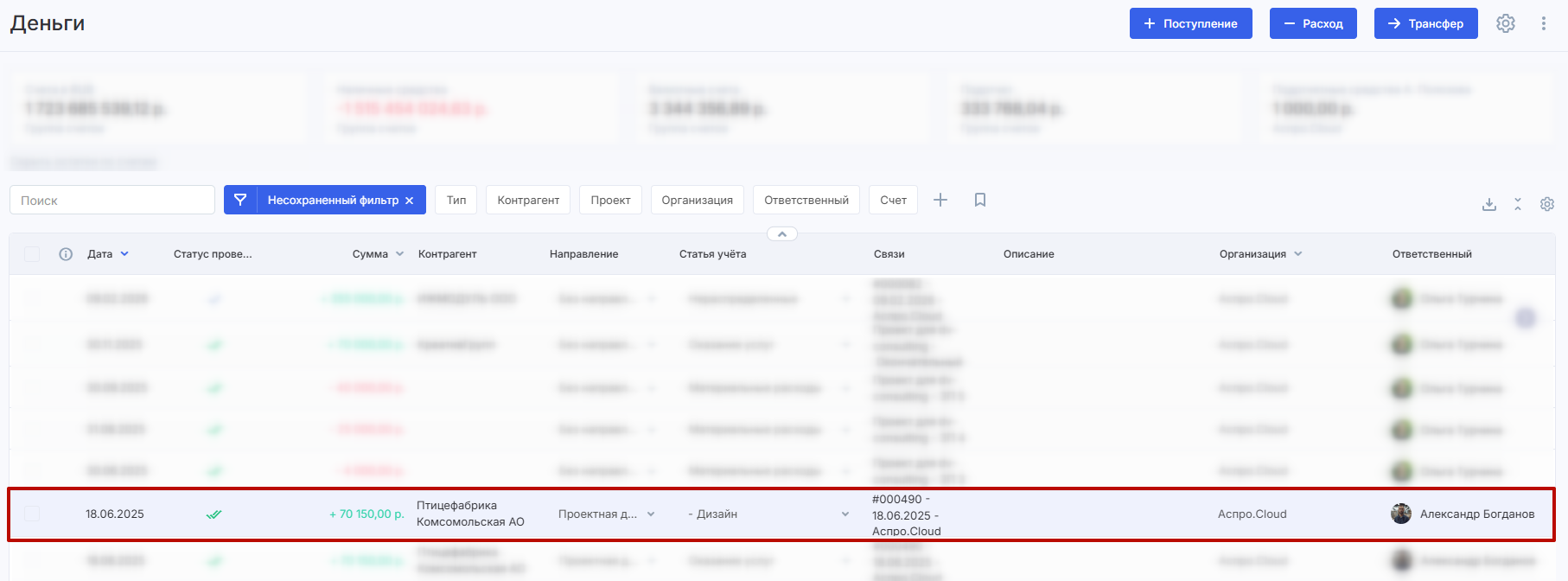Click the Поступление button

(1190, 23)
